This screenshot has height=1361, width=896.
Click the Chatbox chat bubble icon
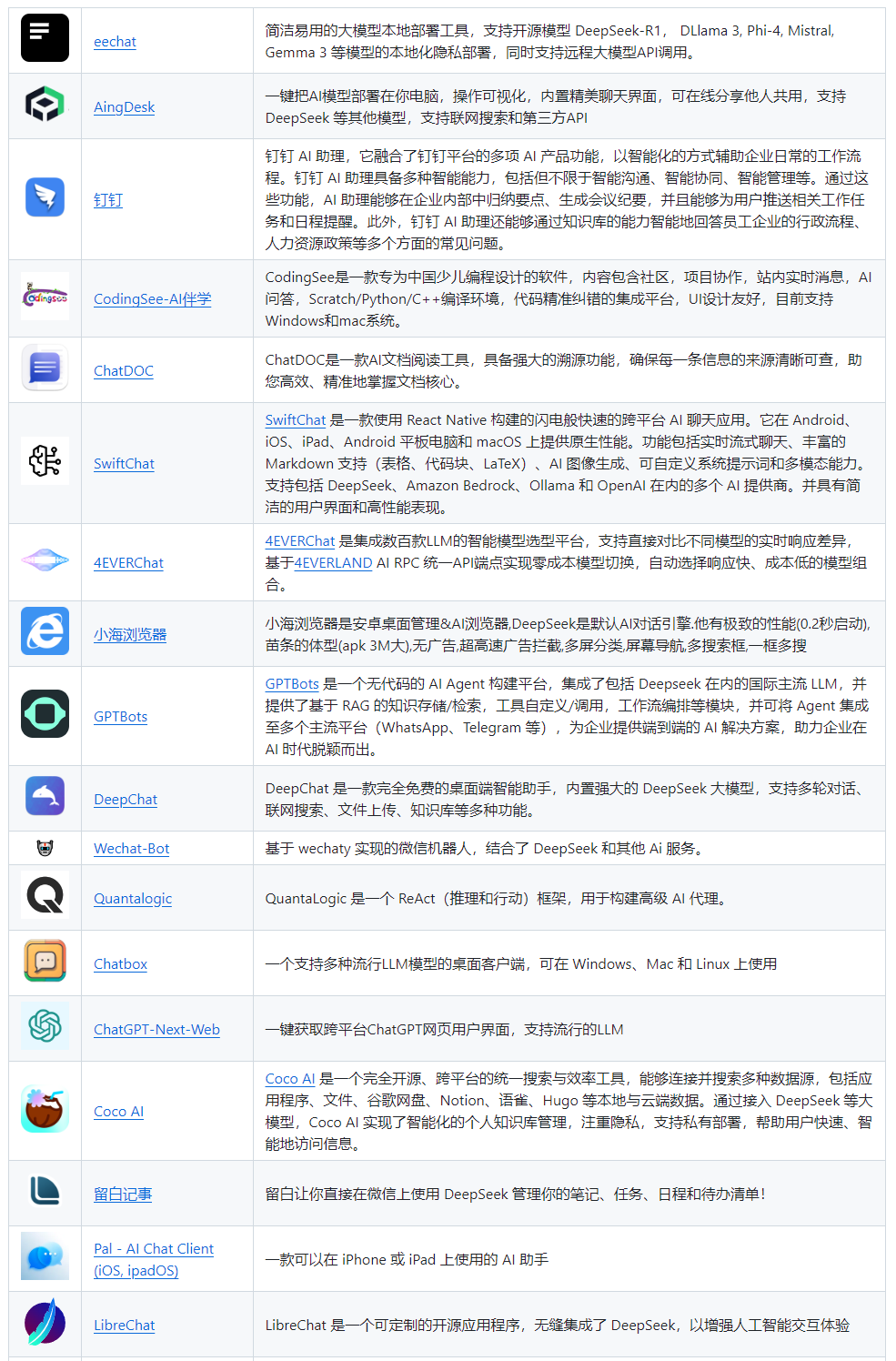(x=45, y=961)
